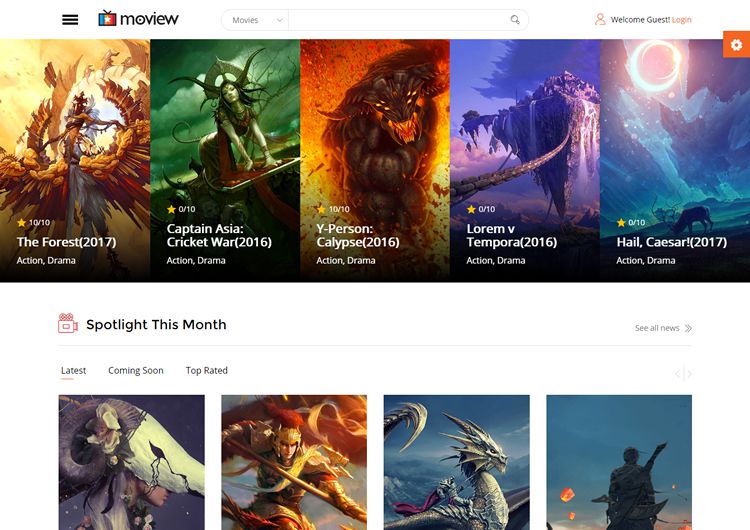750x530 pixels.
Task: Click the carousel next arrow
Action: 689,374
